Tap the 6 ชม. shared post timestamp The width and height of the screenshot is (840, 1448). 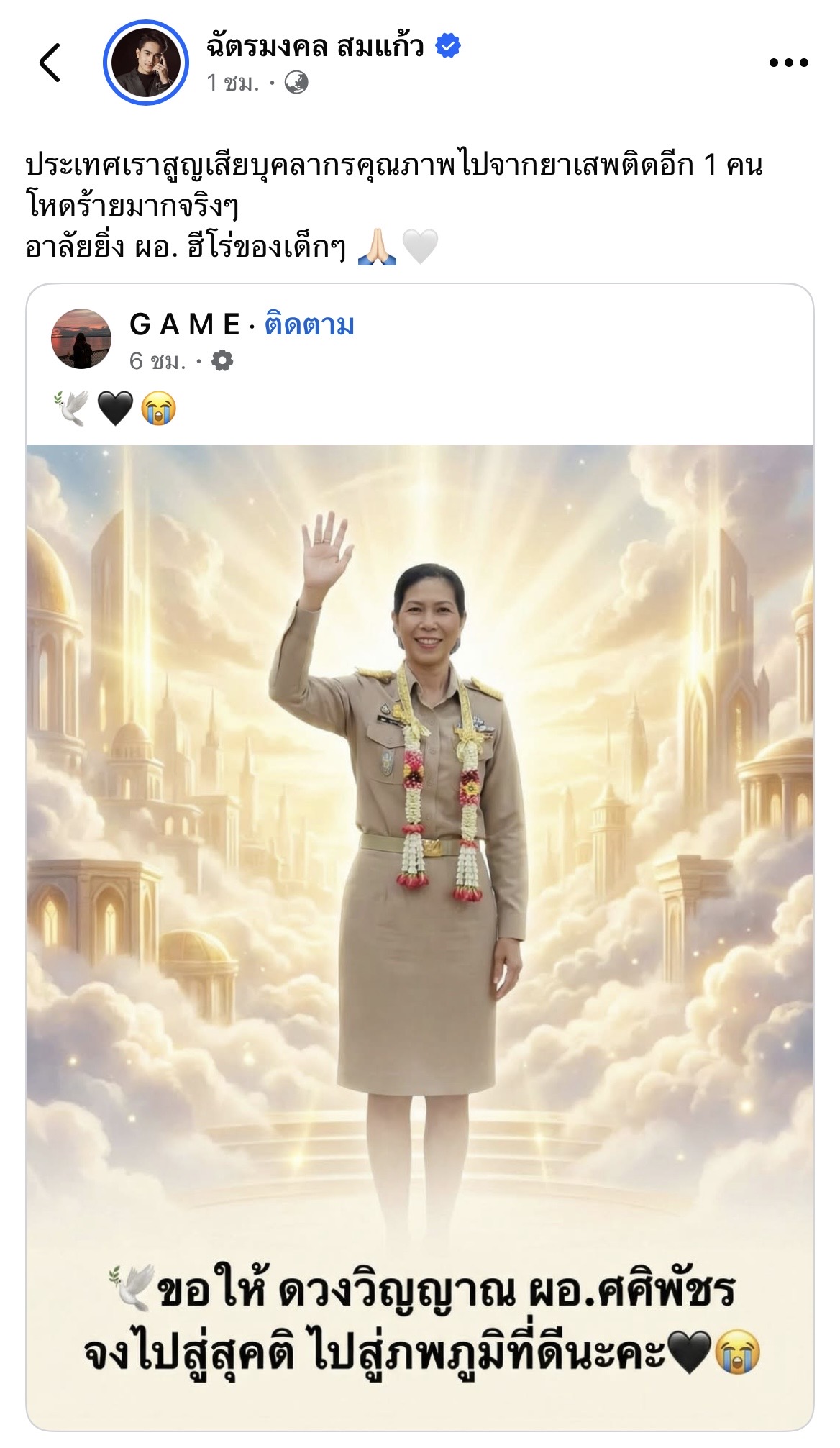[157, 361]
